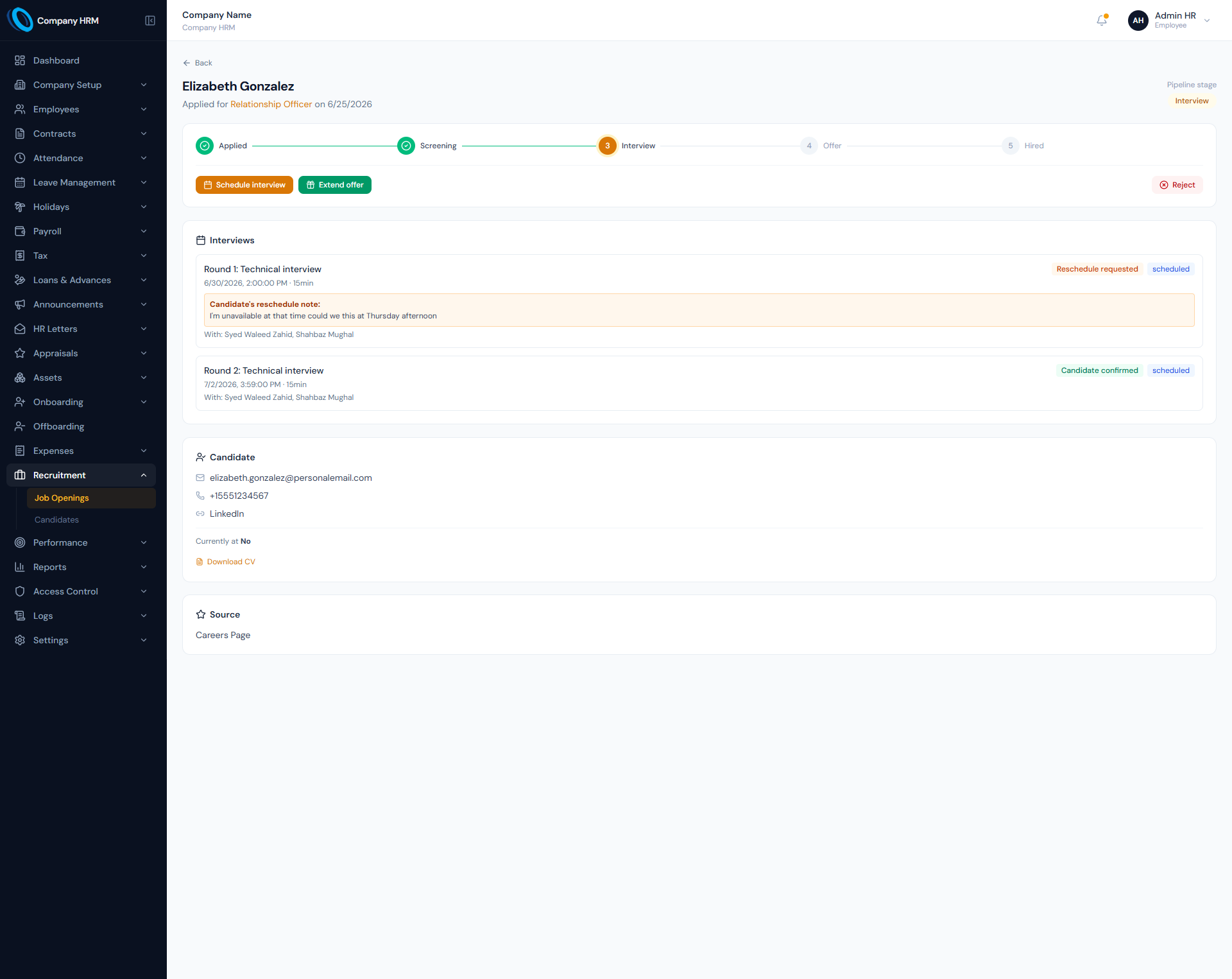This screenshot has width=1232, height=979.
Task: Click the Loans & Advances hand icon
Action: [x=20, y=280]
